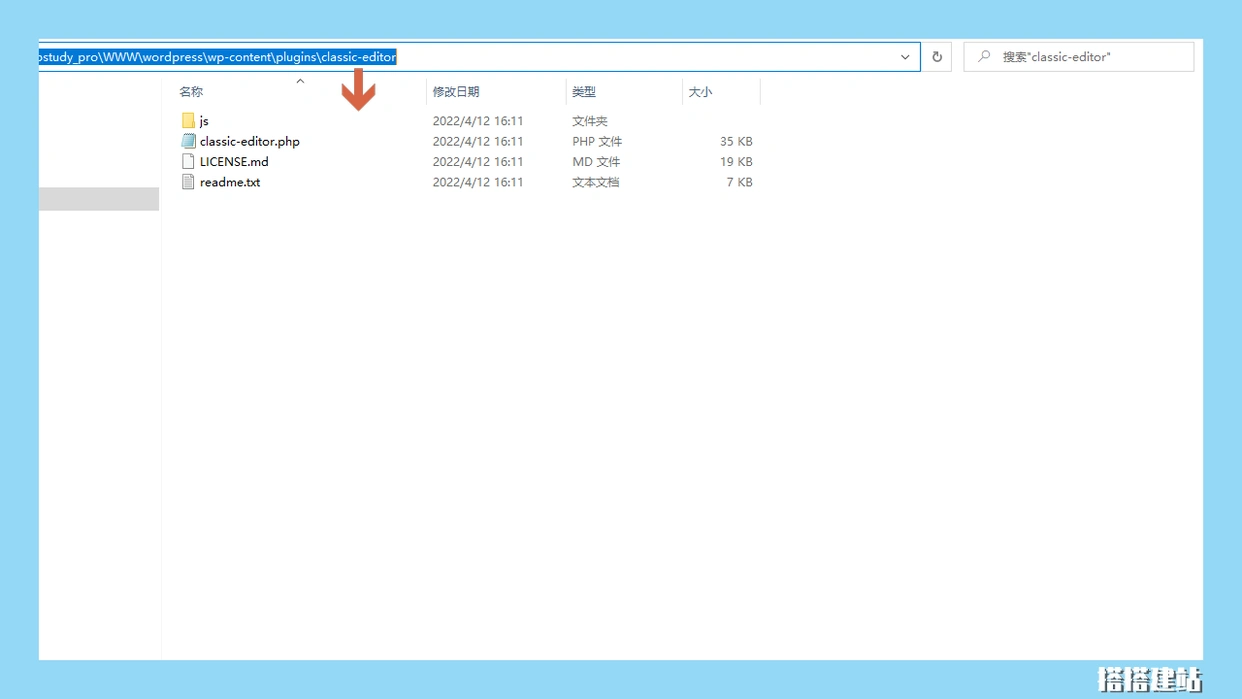Image resolution: width=1242 pixels, height=699 pixels.
Task: Select the readme.txt file name
Action: click(230, 182)
